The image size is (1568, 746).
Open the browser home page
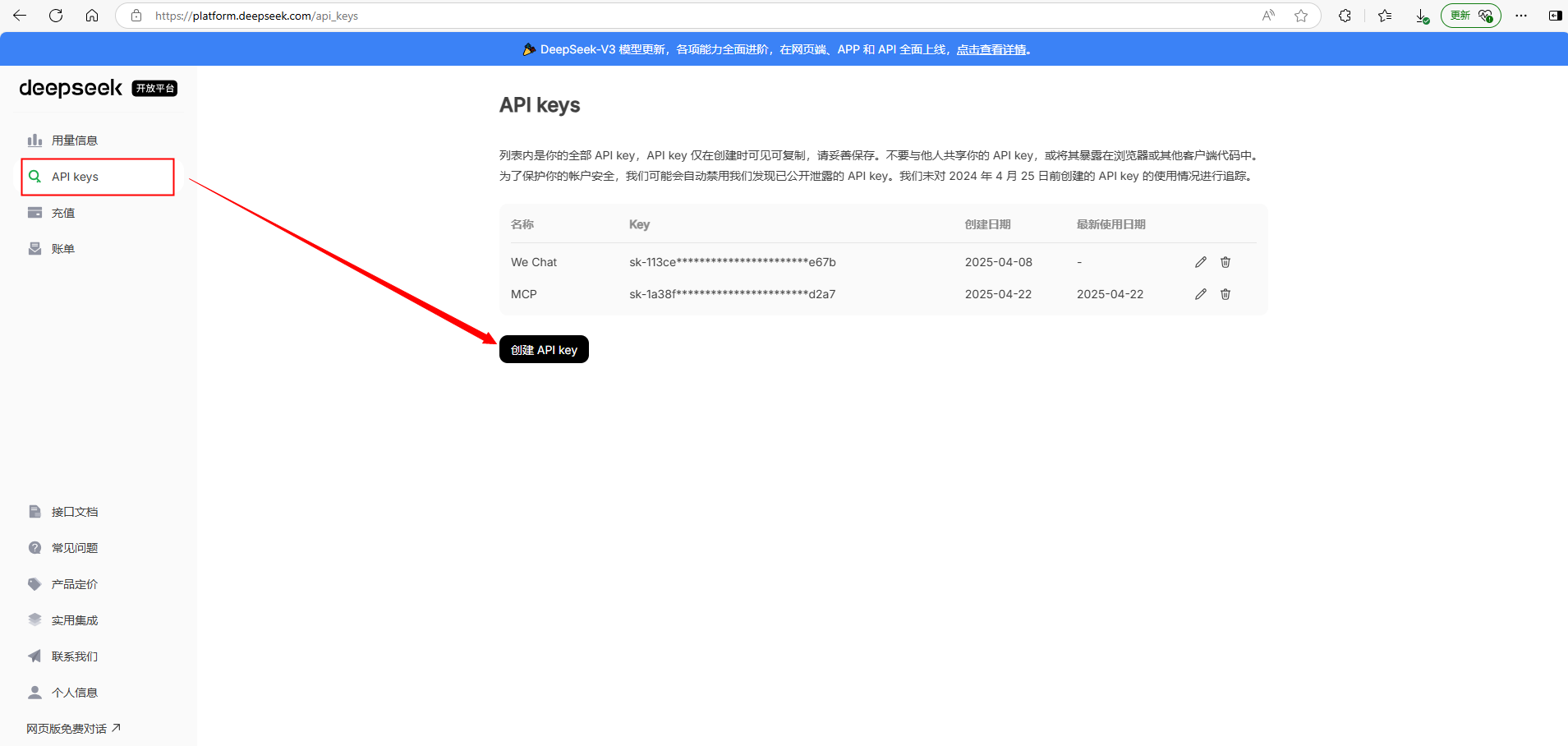click(92, 15)
